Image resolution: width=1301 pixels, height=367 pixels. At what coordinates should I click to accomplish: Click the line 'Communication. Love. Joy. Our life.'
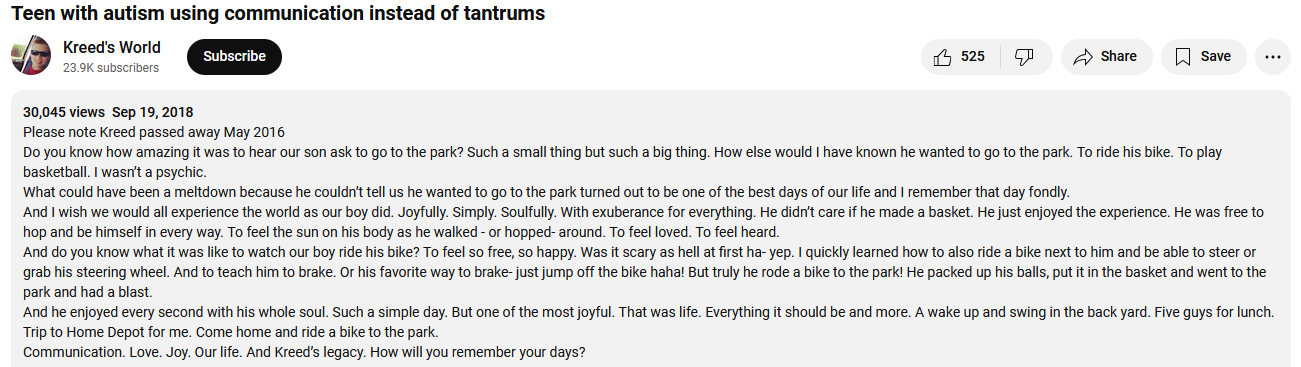pyautogui.click(x=304, y=352)
